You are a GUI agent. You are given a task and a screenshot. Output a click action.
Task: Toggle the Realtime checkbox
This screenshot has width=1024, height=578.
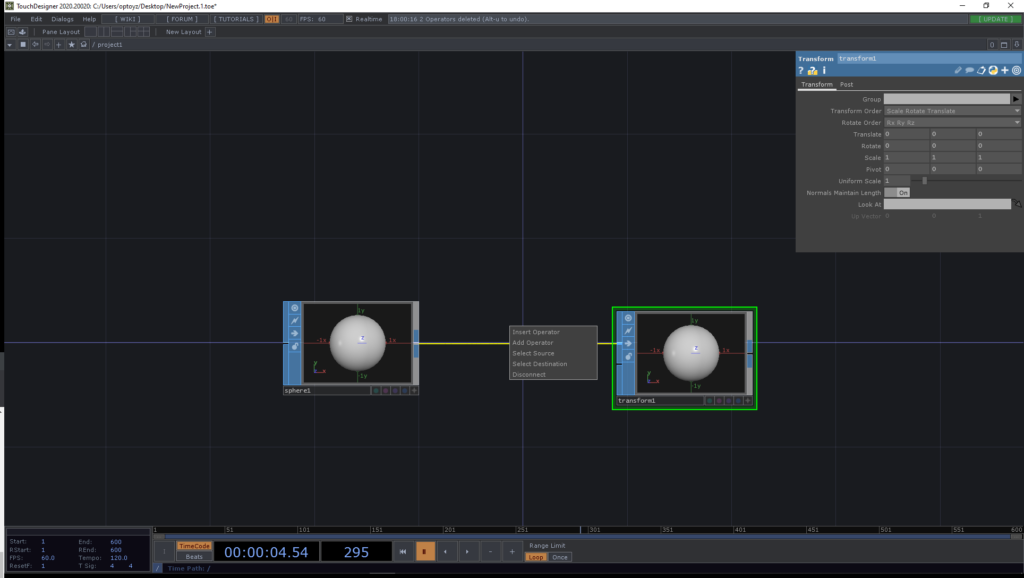coord(348,19)
